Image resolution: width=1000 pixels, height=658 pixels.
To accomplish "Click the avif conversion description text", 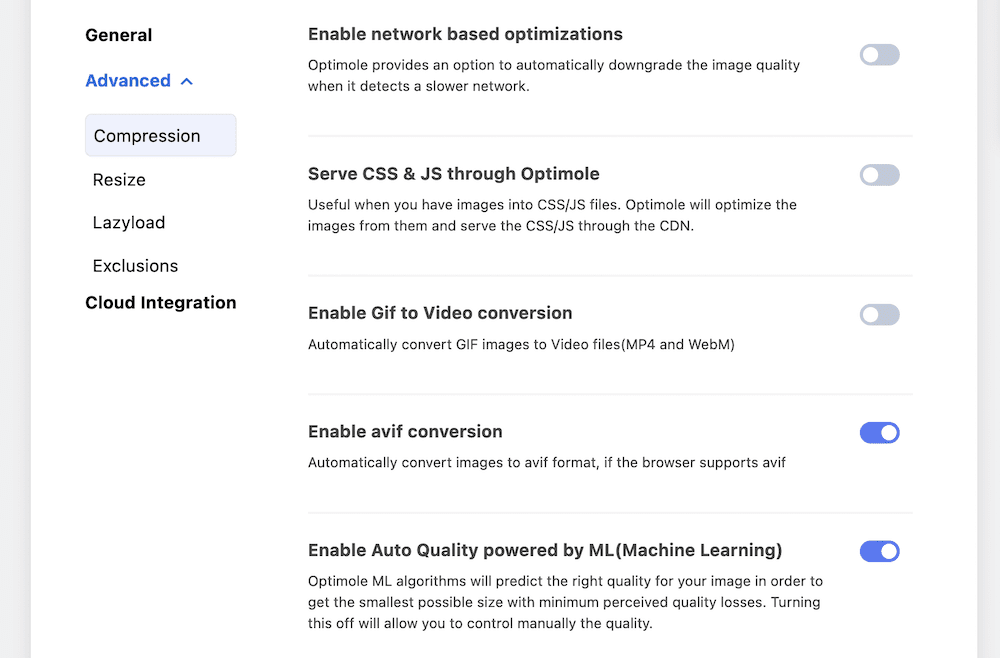I will pyautogui.click(x=547, y=463).
